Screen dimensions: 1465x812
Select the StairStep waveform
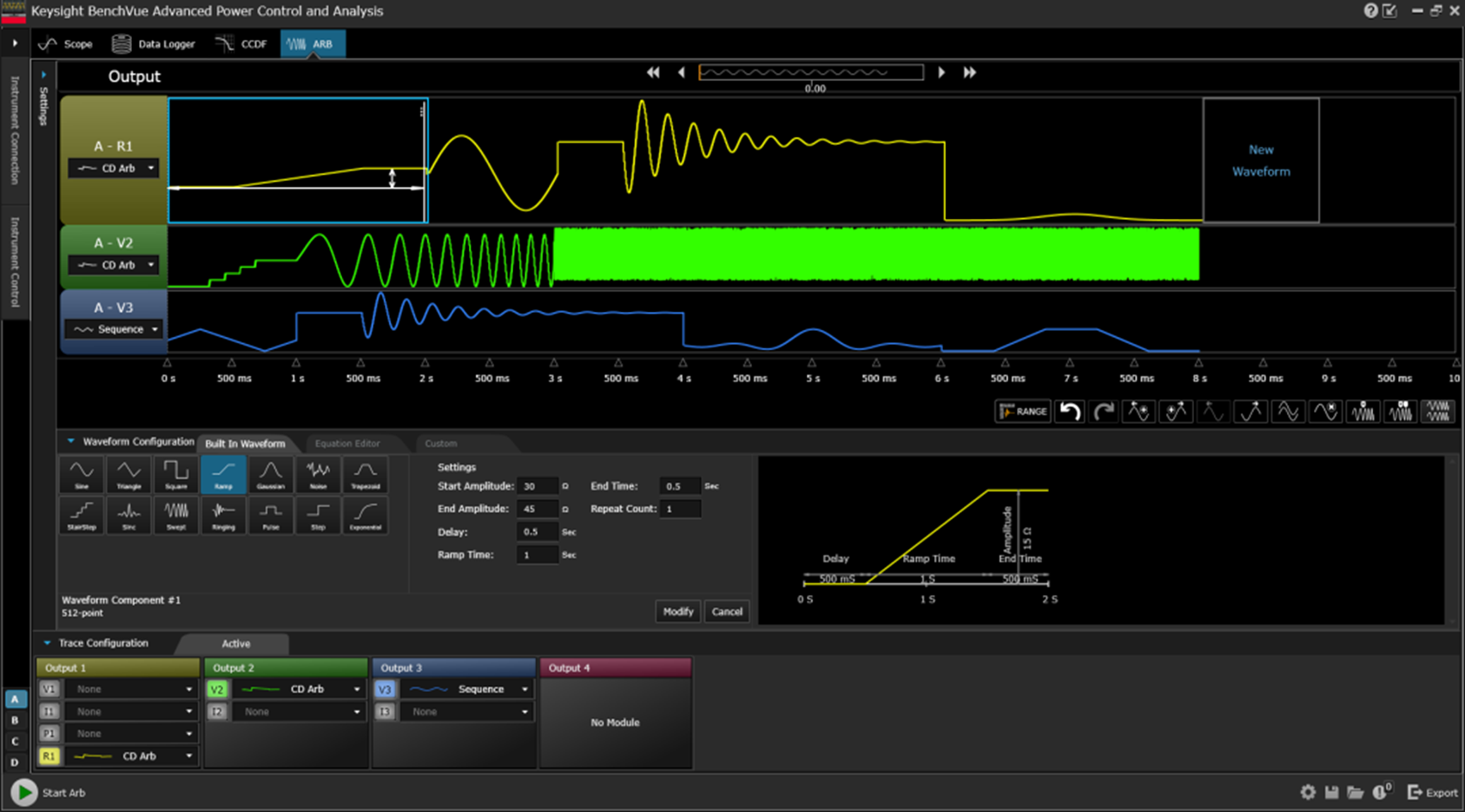(x=82, y=515)
